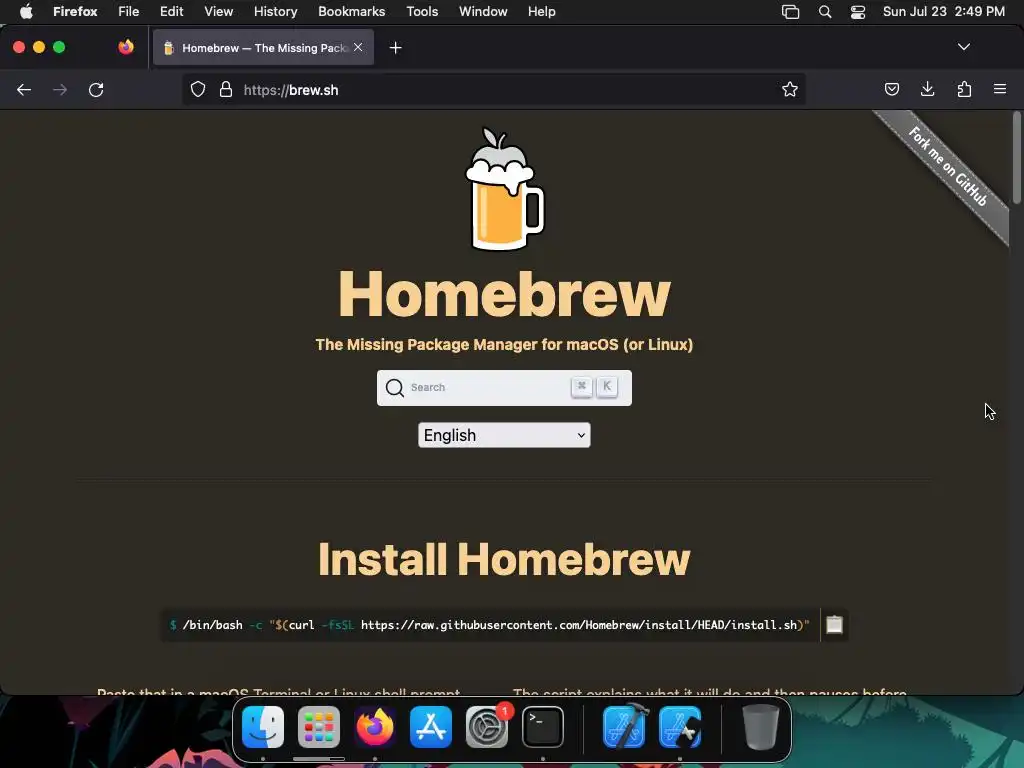Open the Window menu
1024x768 pixels.
(x=483, y=12)
